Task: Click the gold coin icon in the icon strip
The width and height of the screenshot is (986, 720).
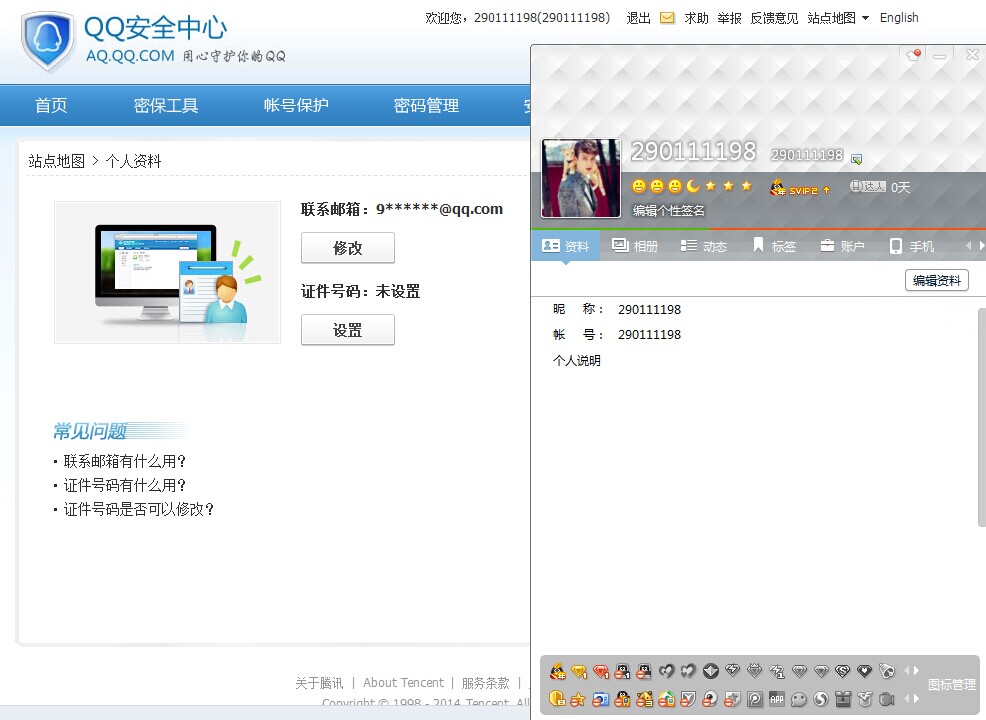Action: pos(557,698)
